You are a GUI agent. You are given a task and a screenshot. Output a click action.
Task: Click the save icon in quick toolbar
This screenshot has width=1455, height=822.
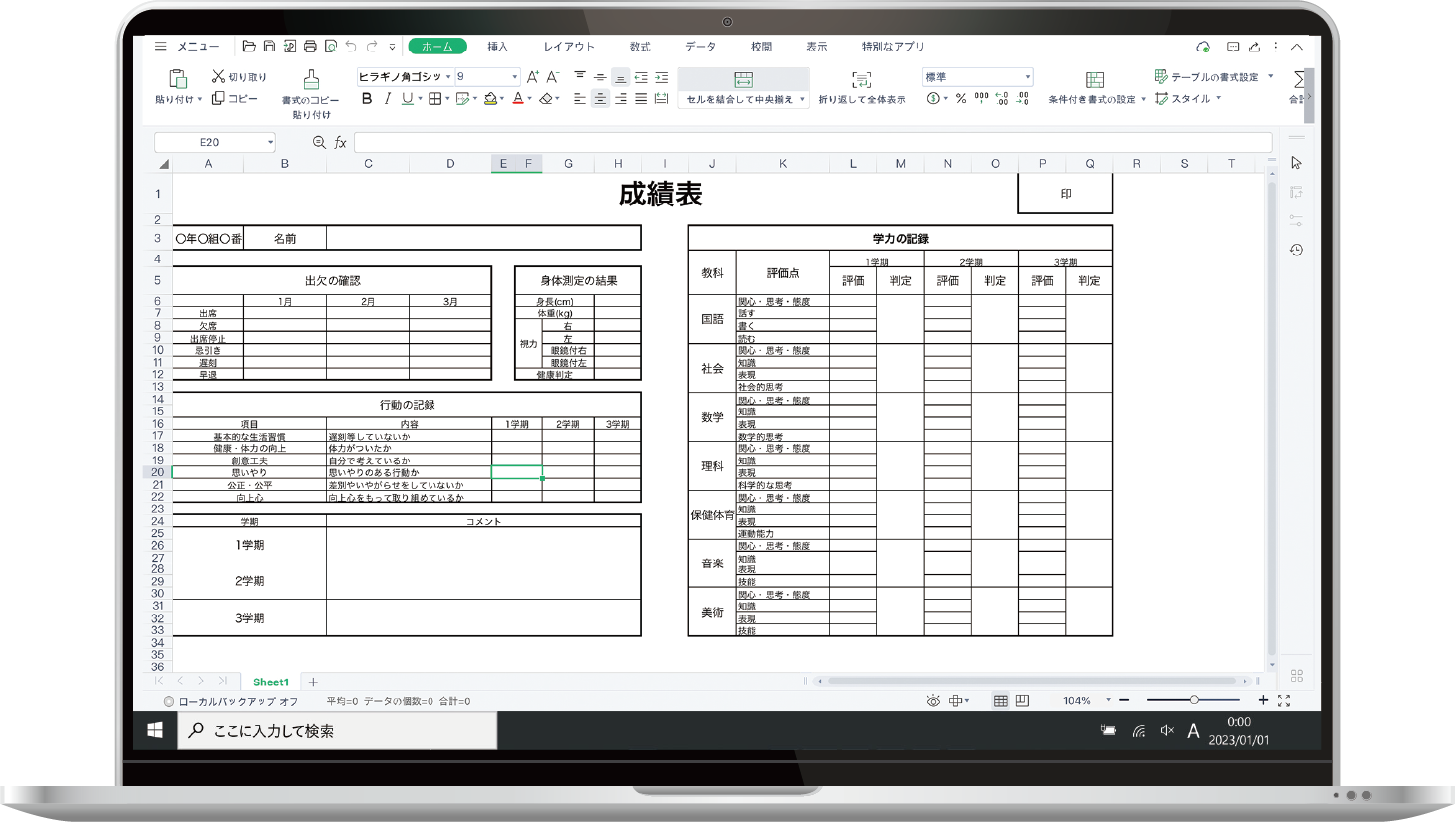(x=269, y=47)
